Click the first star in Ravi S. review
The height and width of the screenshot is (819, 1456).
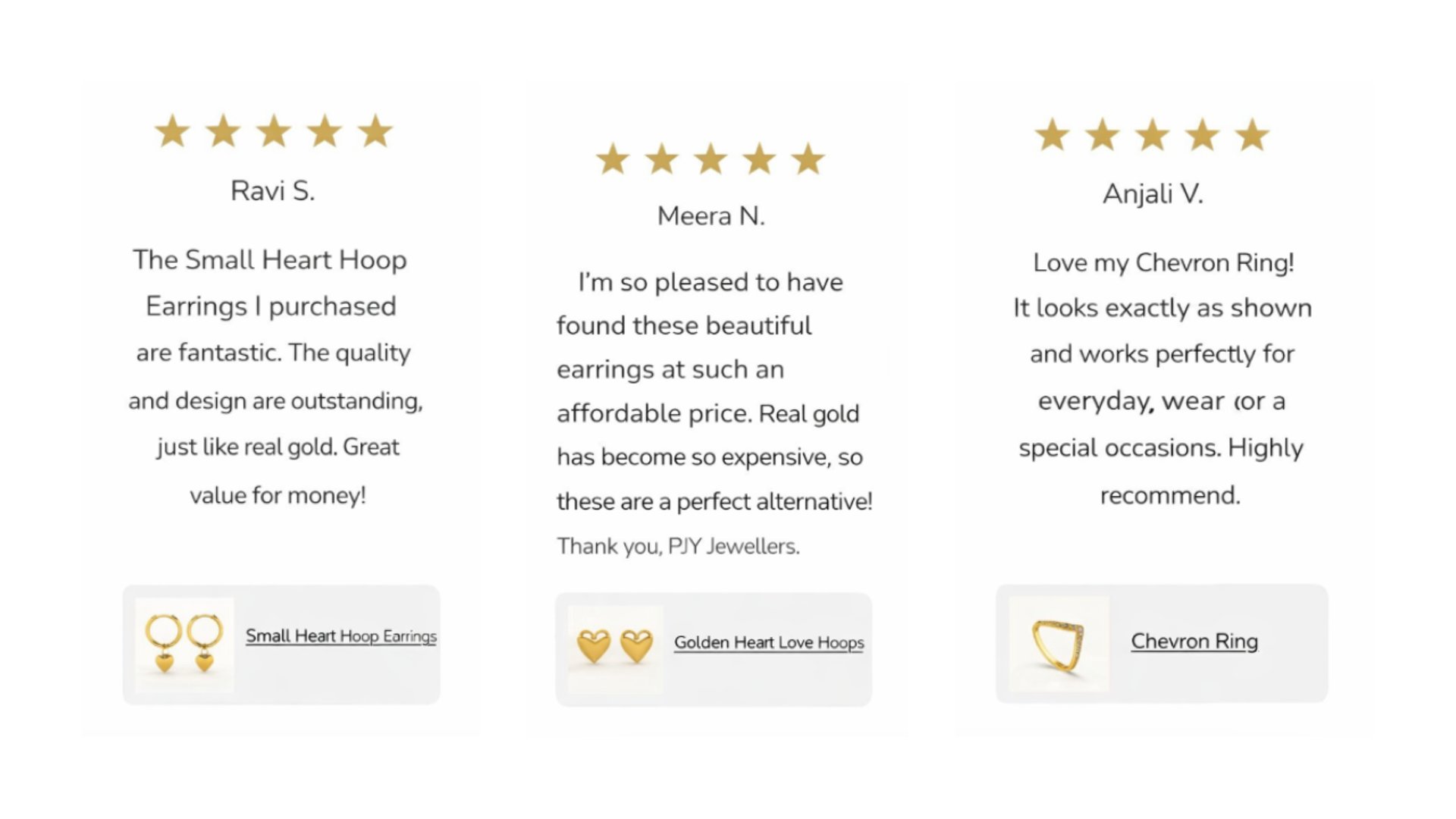172,132
